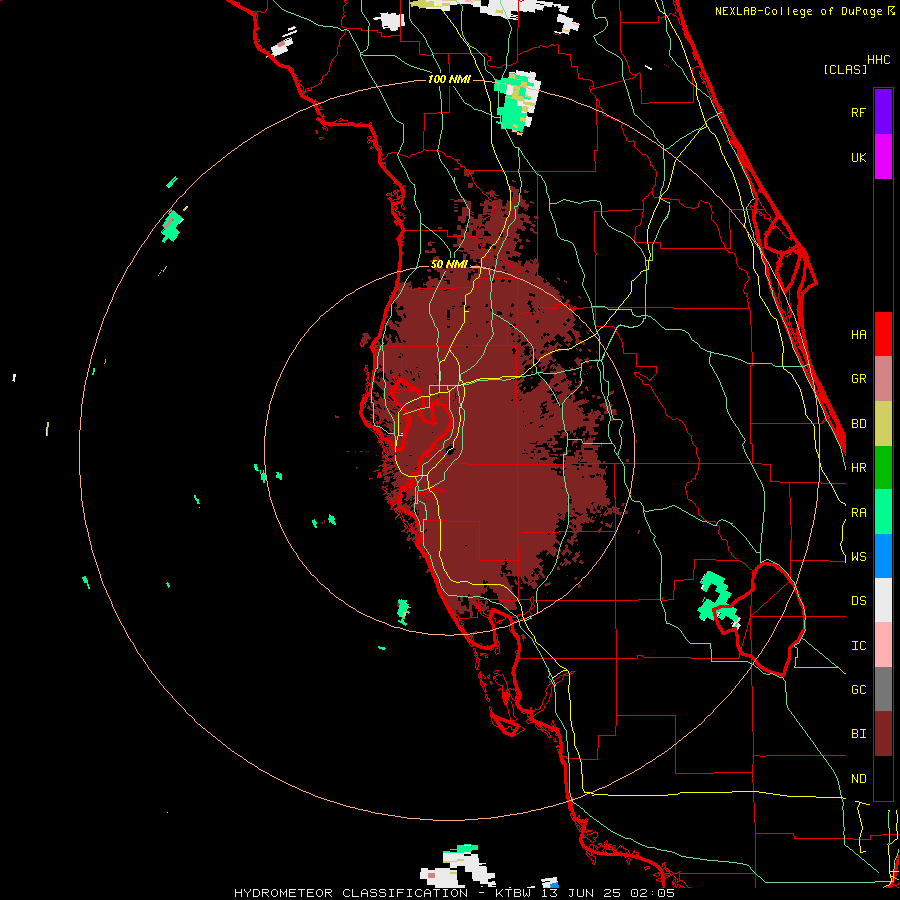The image size is (900, 900).
Task: Click the [CLAS] units label
Action: pyautogui.click(x=845, y=69)
